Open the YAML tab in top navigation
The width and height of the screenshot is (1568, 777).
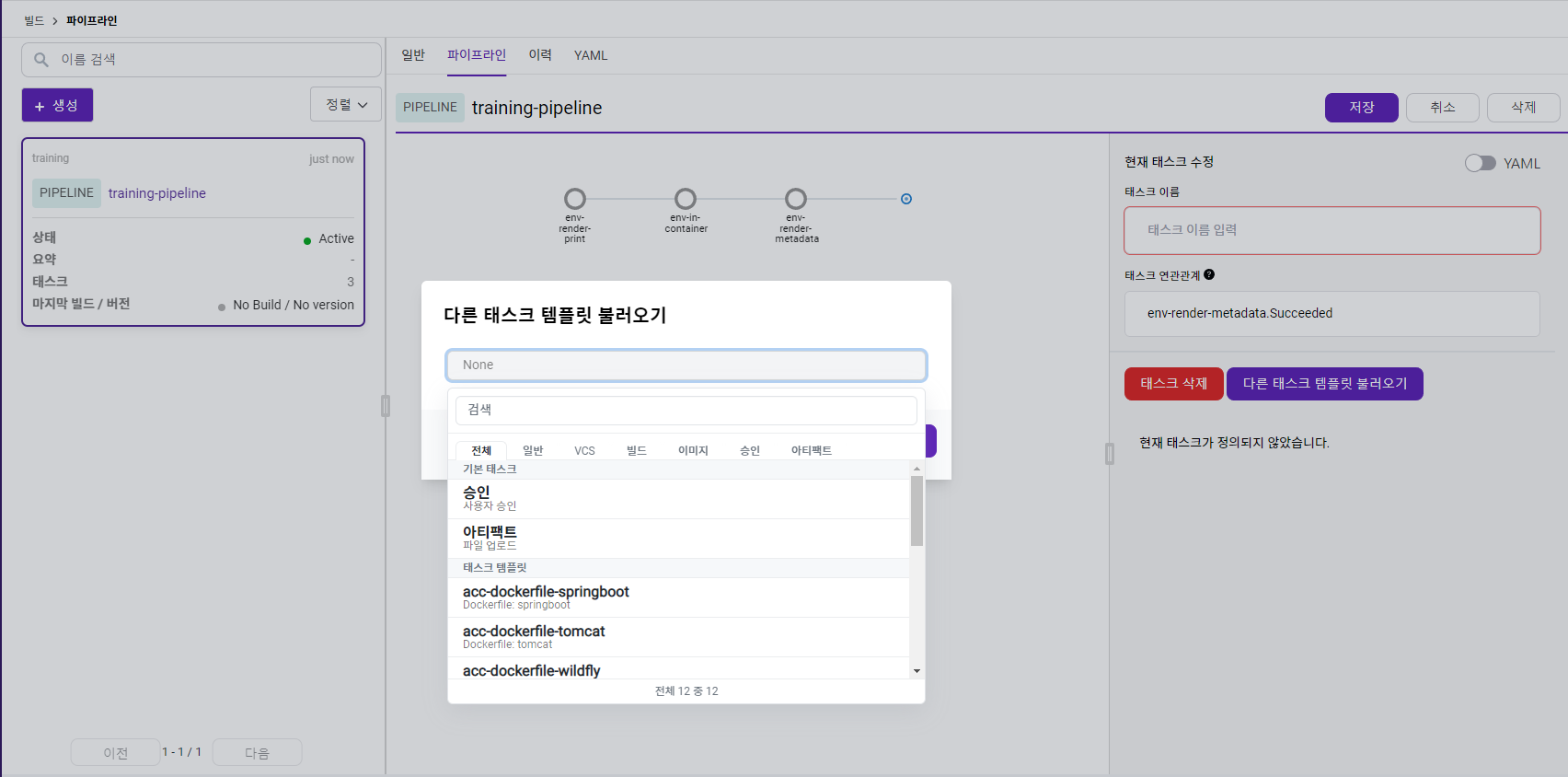pyautogui.click(x=591, y=55)
